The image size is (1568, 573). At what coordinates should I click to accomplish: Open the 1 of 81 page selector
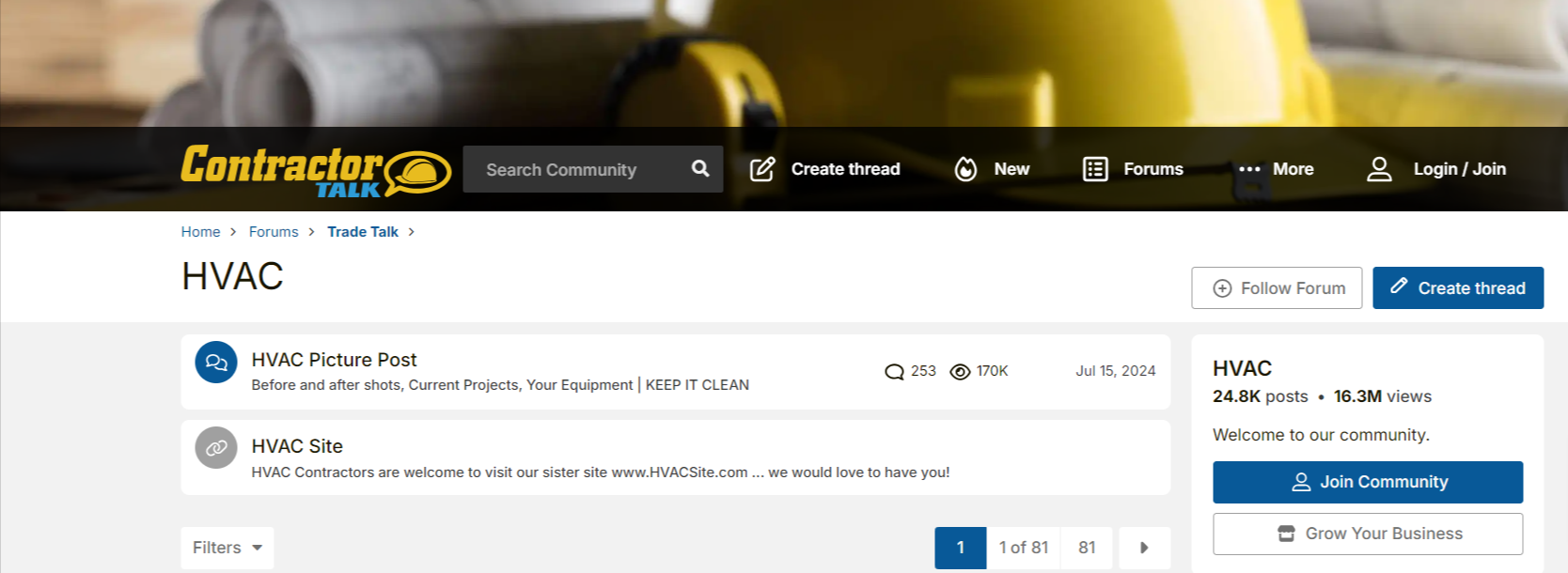[x=1024, y=548]
